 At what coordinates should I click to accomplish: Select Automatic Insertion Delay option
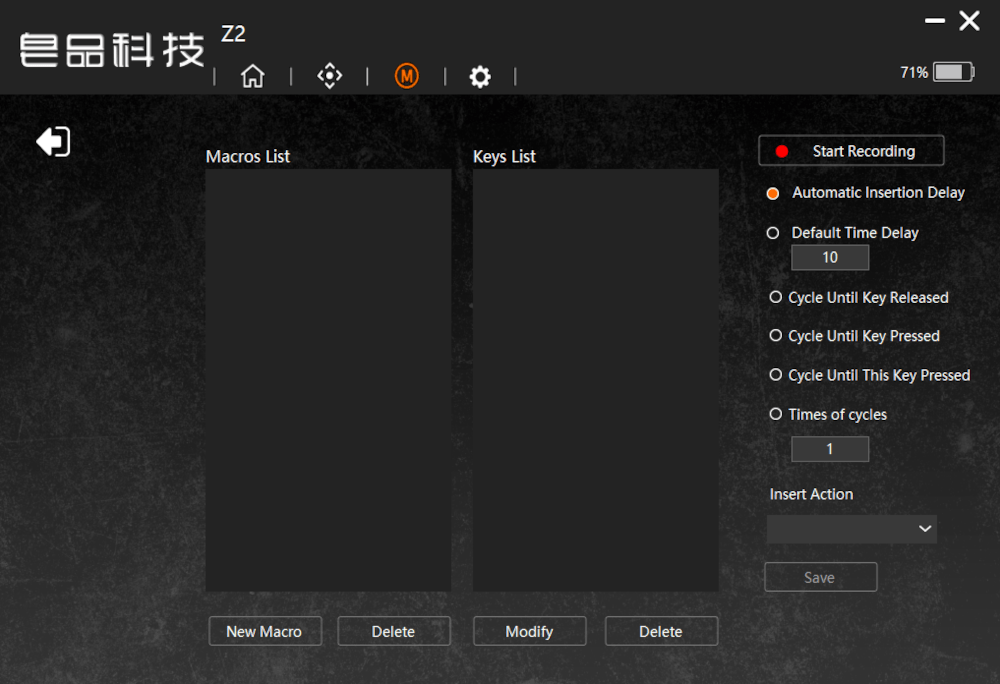click(773, 193)
